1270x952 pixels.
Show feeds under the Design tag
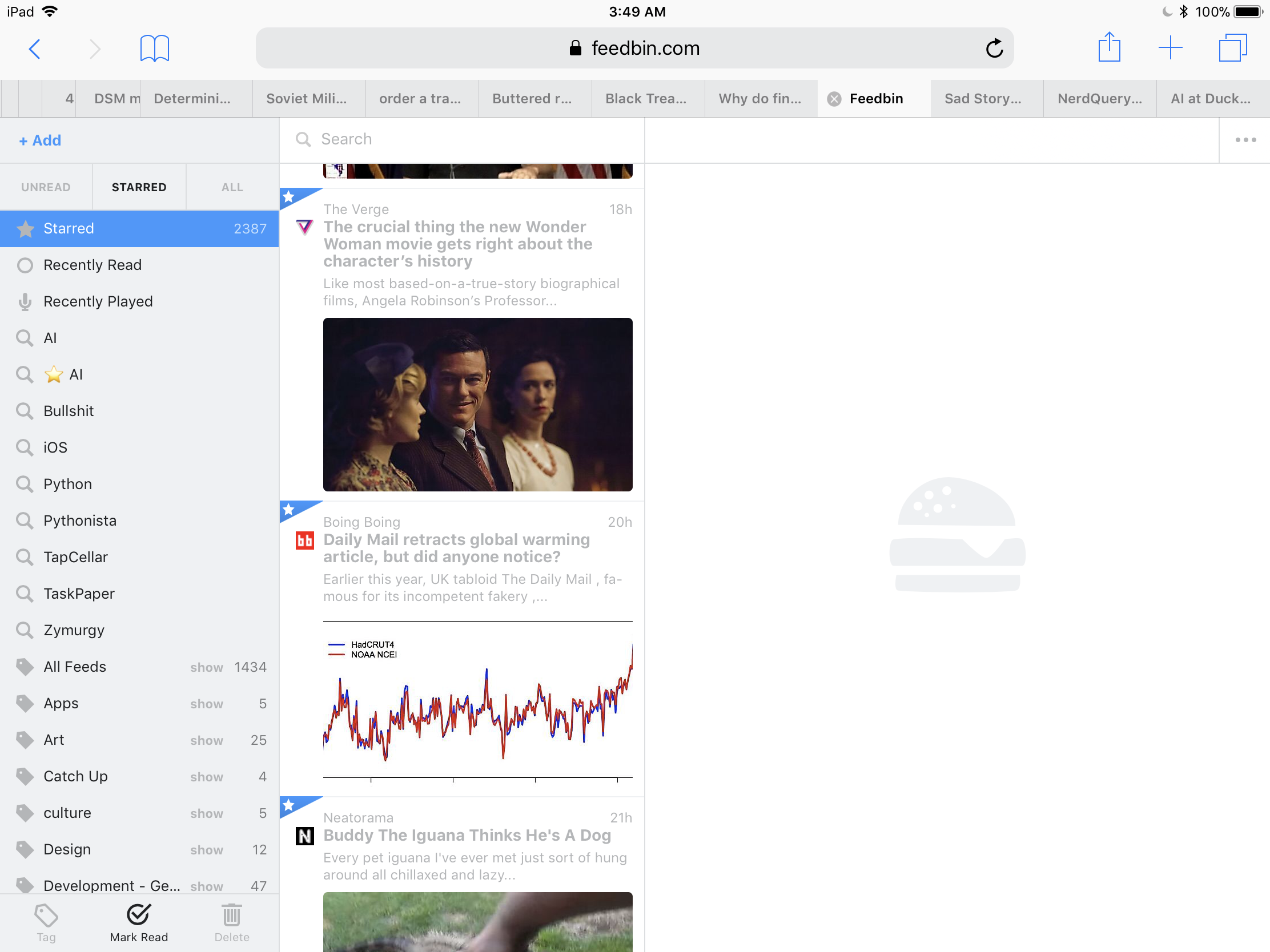[206, 850]
